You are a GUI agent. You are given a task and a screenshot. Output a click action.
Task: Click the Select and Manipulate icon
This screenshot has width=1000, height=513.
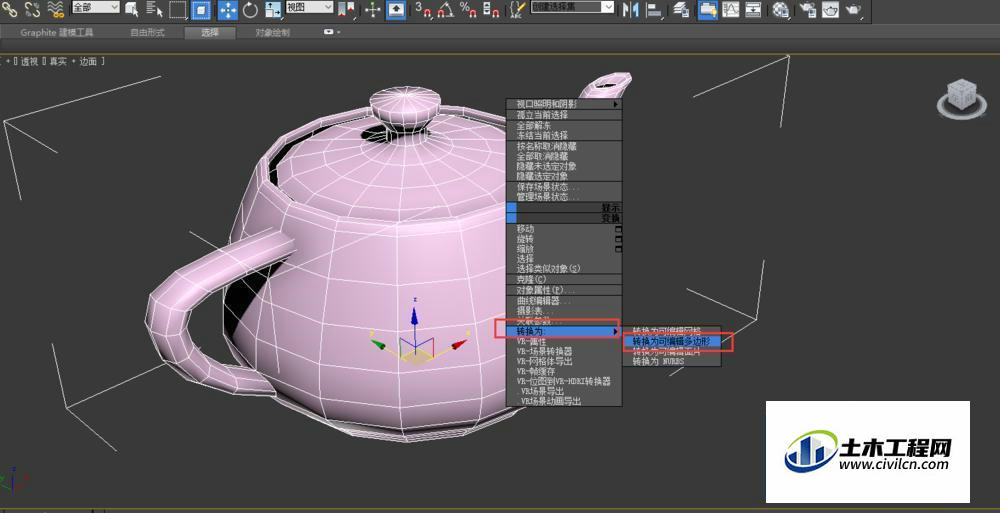373,10
